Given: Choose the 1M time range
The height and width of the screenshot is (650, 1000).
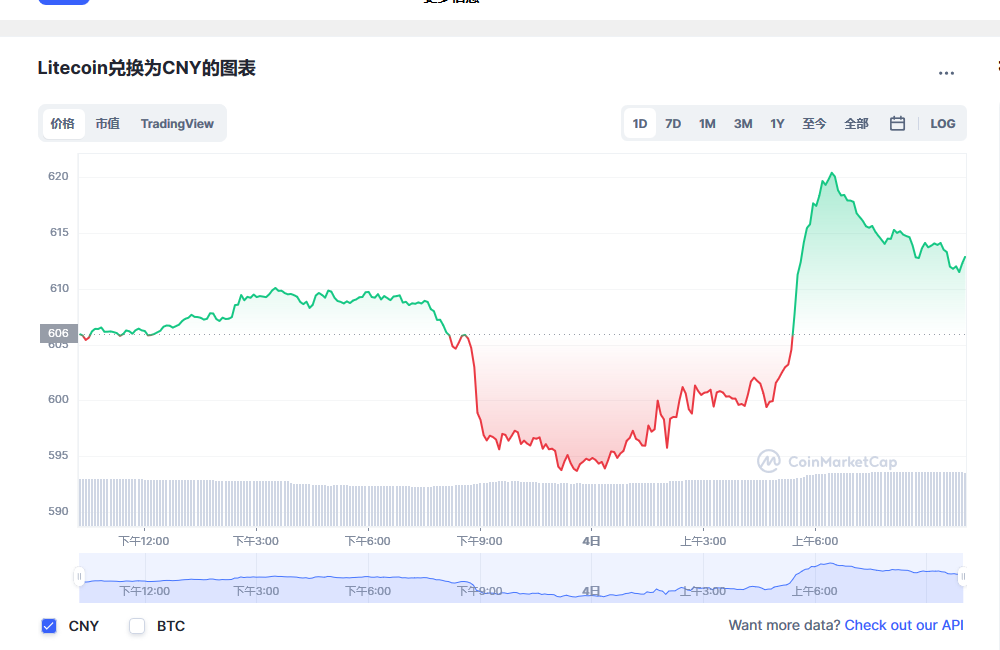Looking at the screenshot, I should tap(707, 124).
